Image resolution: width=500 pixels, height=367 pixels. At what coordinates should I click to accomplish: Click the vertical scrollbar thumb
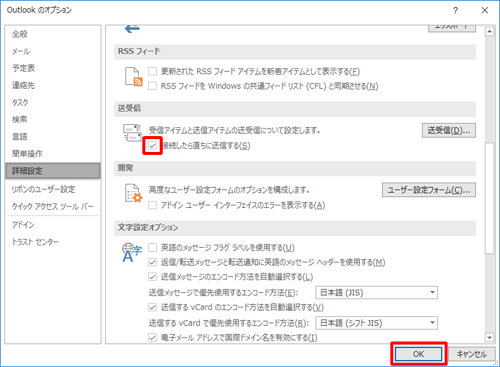click(489, 198)
